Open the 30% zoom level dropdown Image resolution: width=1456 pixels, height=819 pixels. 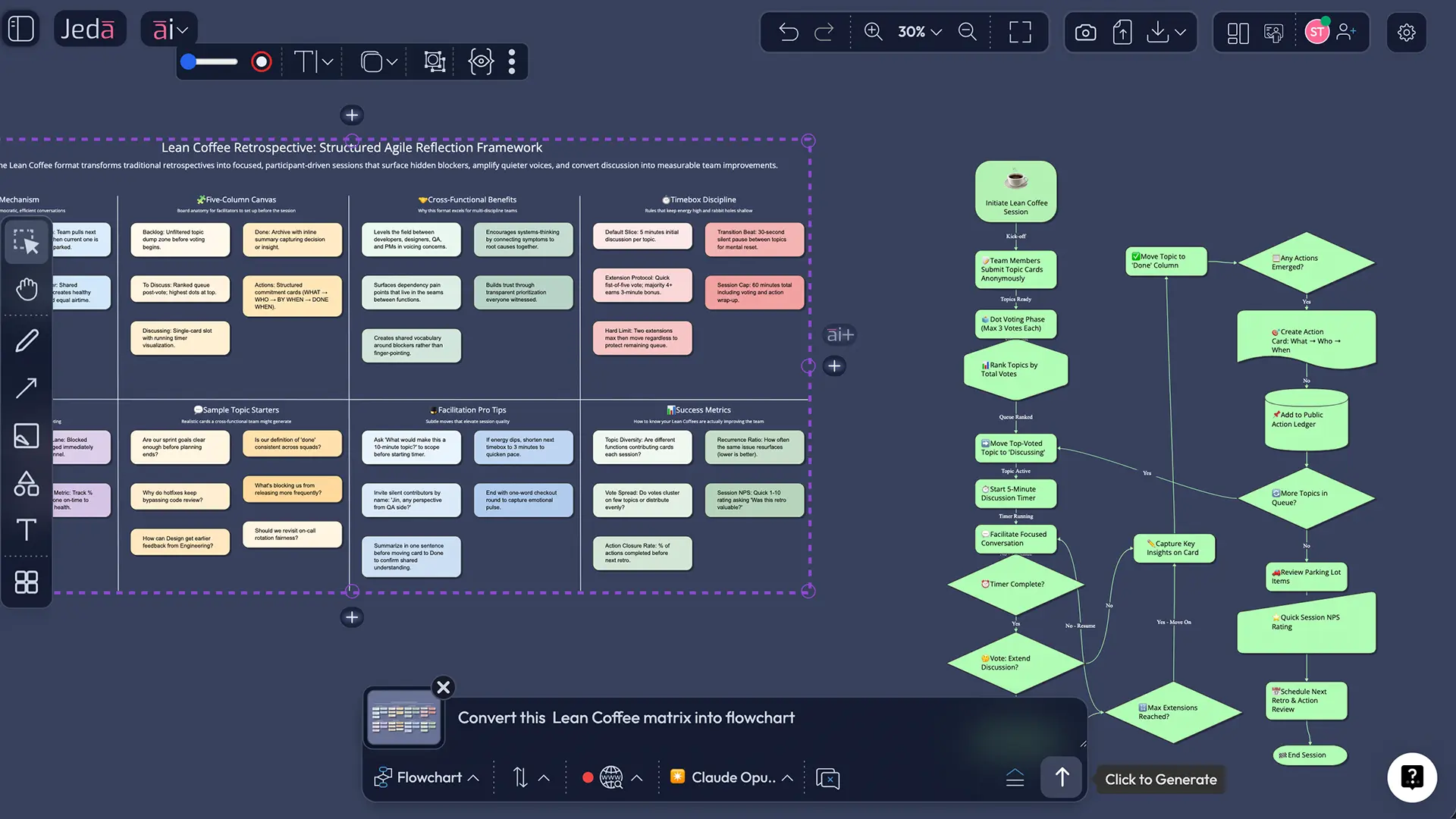click(918, 32)
